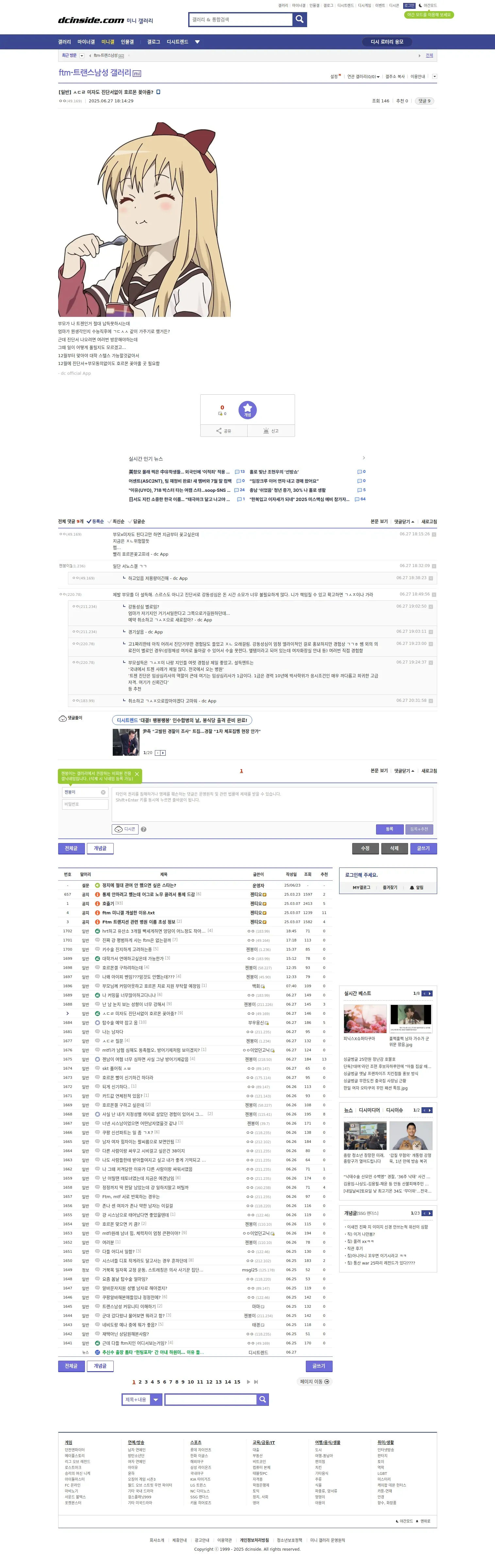Open the nav bar white triangle menu
Viewport: 495px width, 1568px height.
tap(197, 42)
